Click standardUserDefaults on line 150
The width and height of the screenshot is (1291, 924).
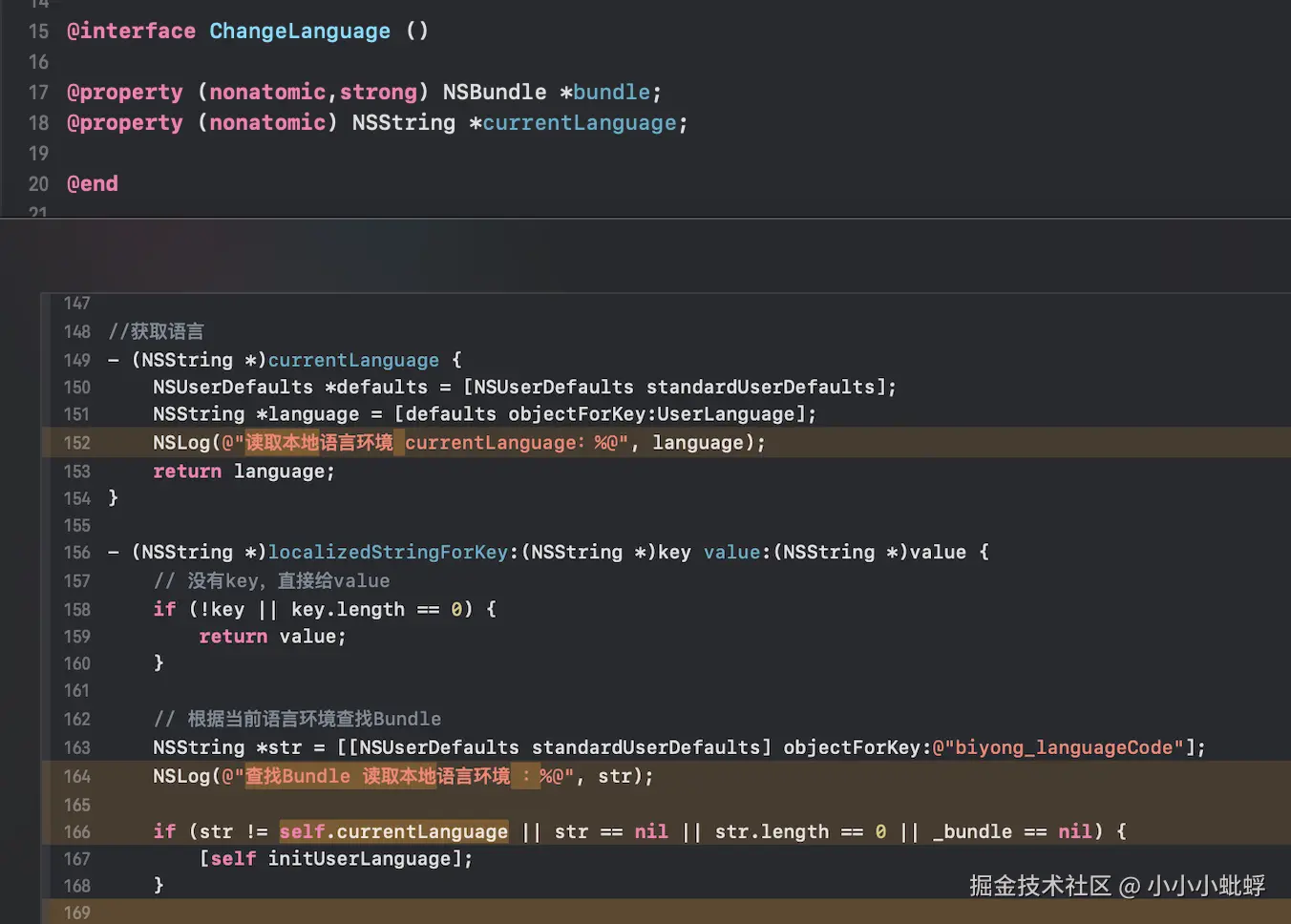tap(760, 388)
